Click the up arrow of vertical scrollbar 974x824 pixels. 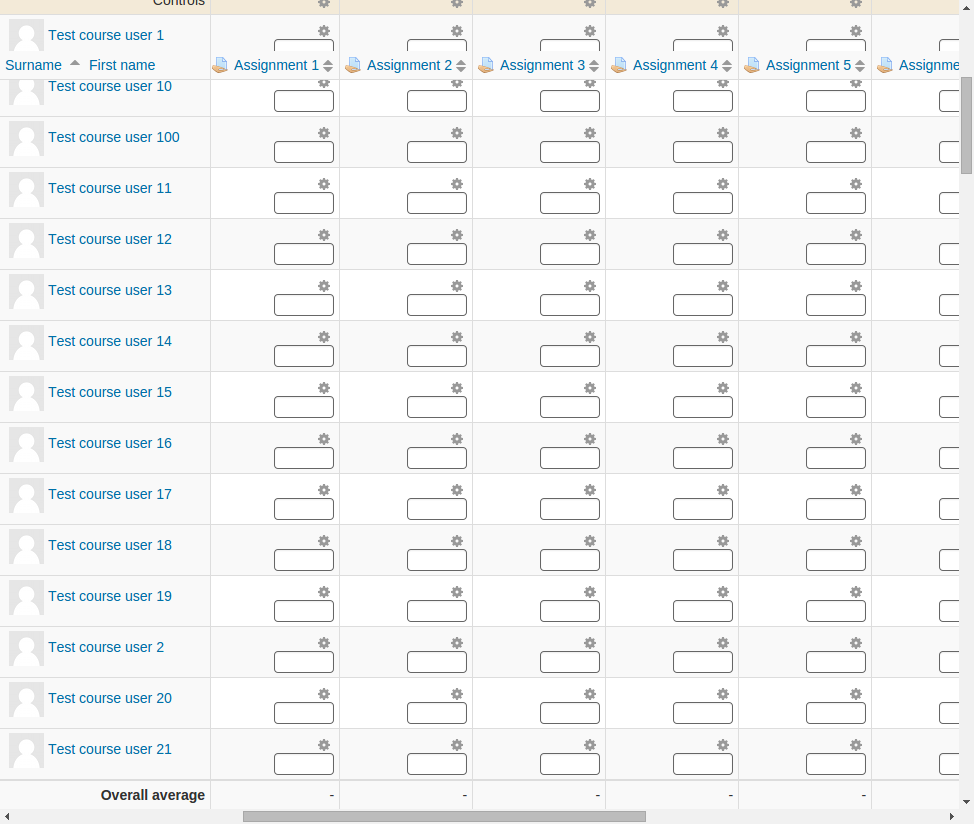coord(966,6)
